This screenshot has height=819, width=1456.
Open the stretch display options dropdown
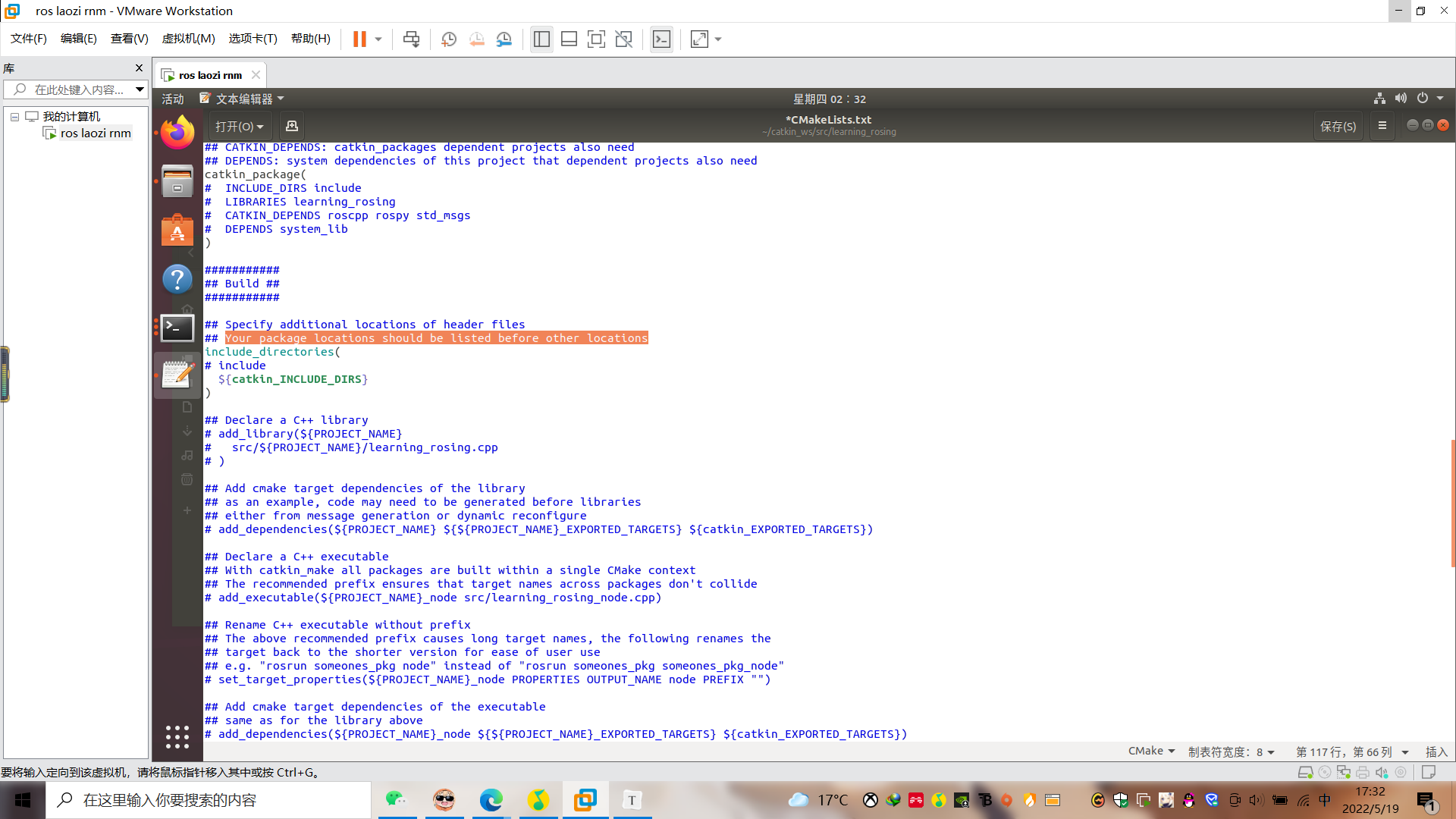(718, 39)
